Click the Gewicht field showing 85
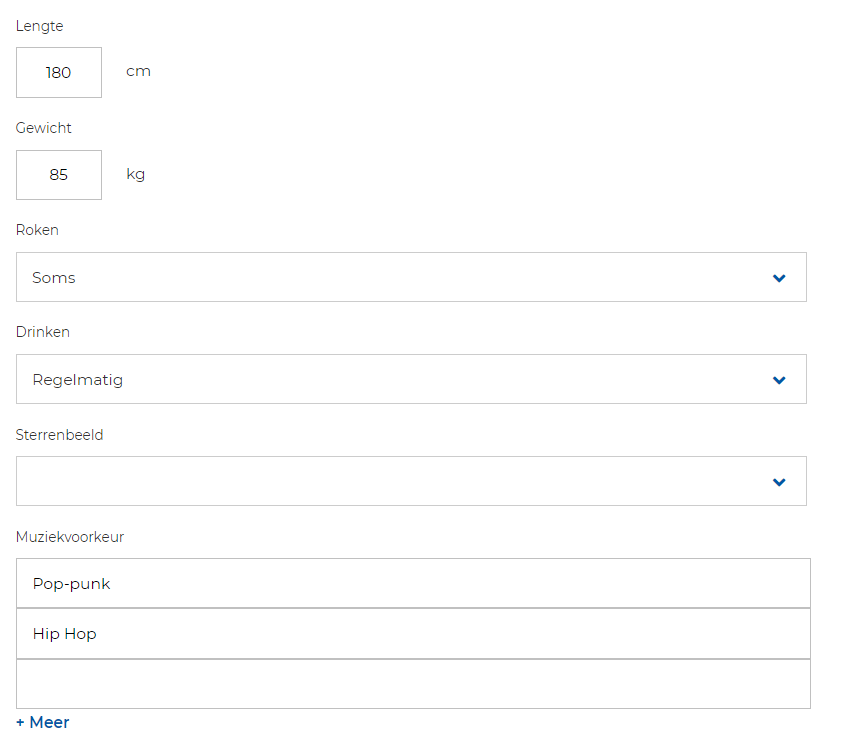 coord(59,175)
